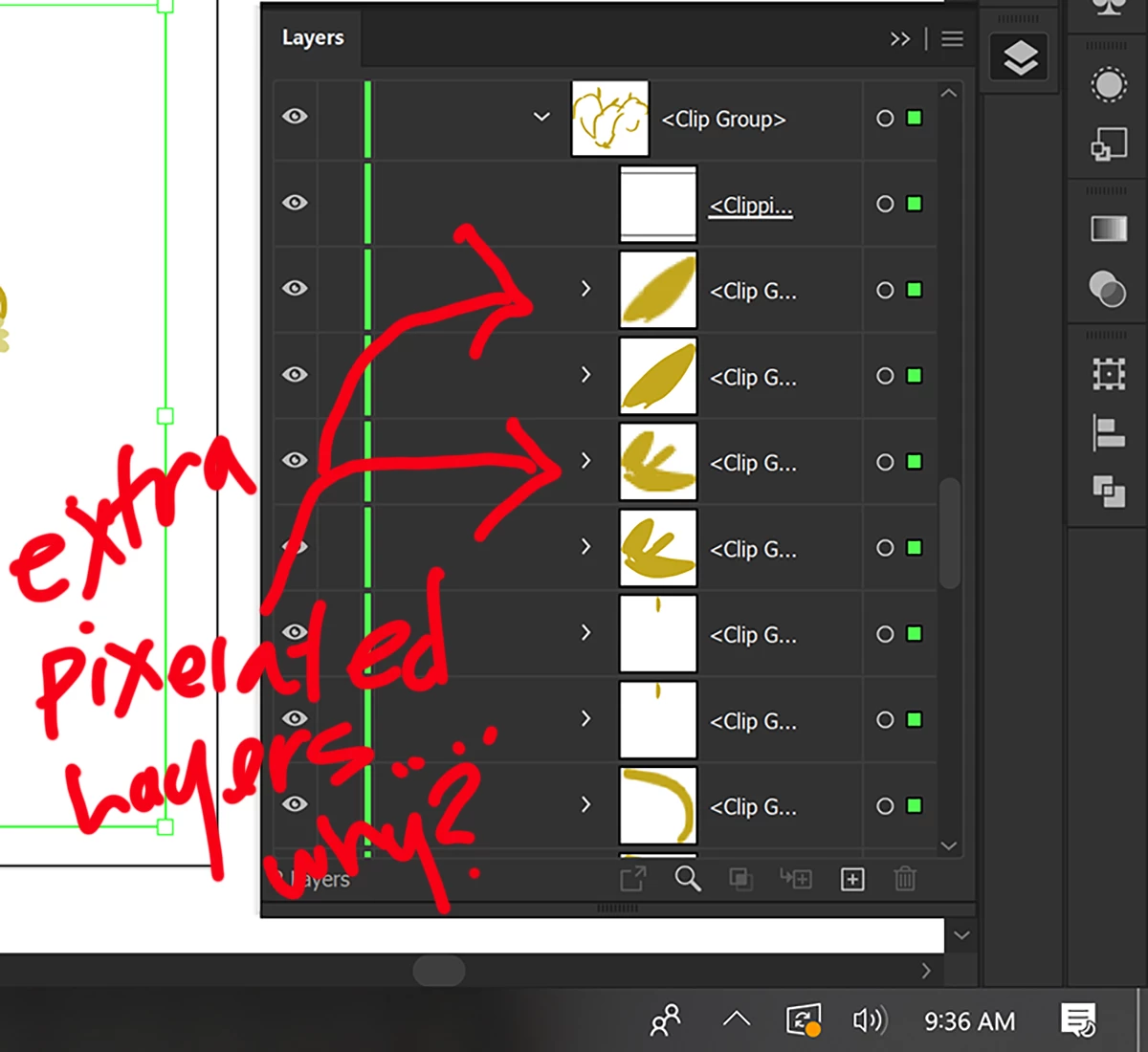Click the Create New Sublayer icon
The height and width of the screenshot is (1052, 1148).
coord(796,878)
